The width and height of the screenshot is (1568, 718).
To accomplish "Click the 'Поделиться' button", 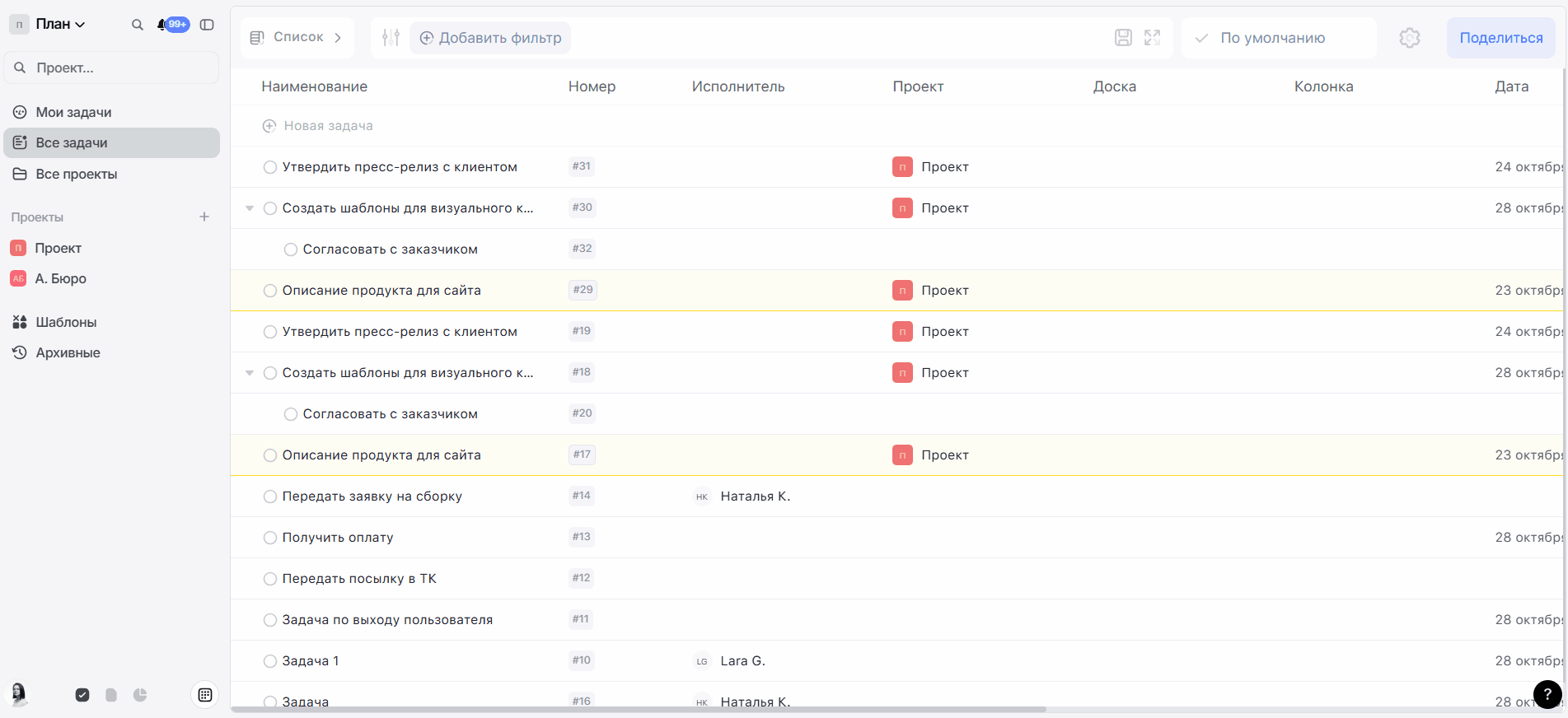I will [1500, 38].
